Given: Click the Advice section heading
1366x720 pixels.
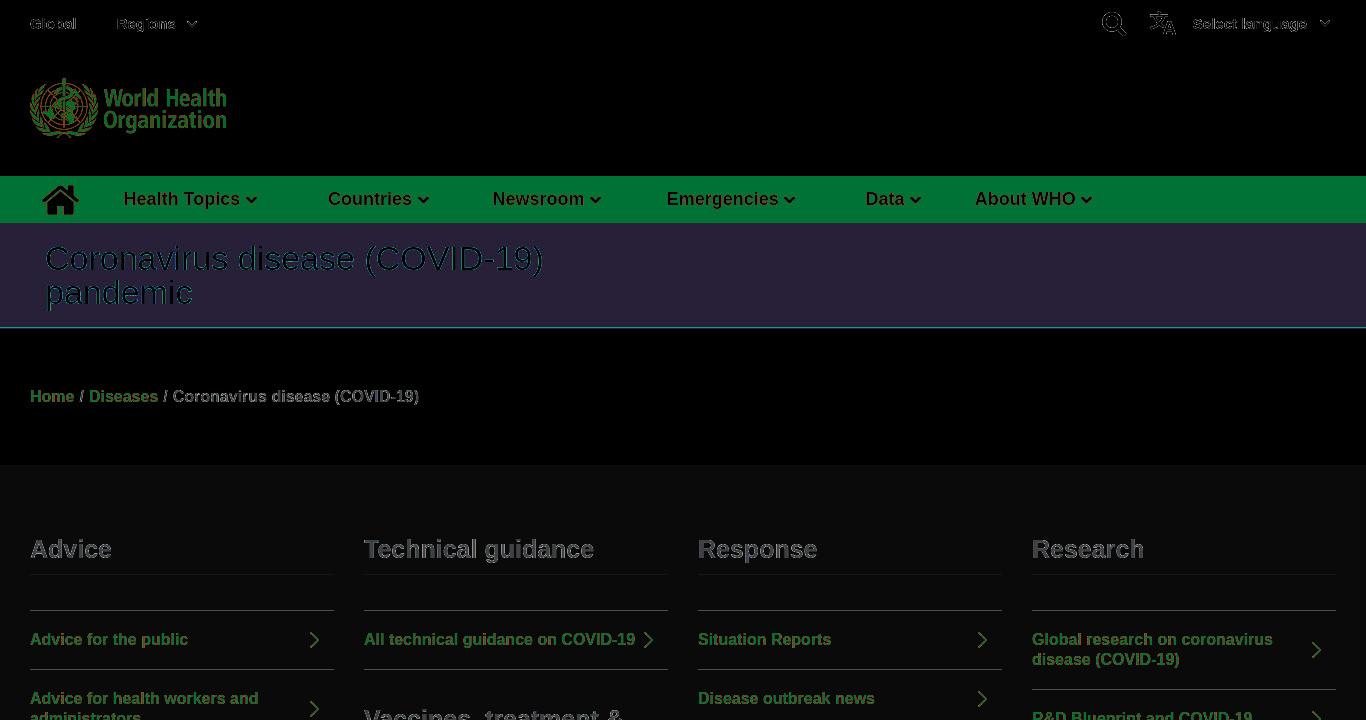Looking at the screenshot, I should tap(71, 549).
